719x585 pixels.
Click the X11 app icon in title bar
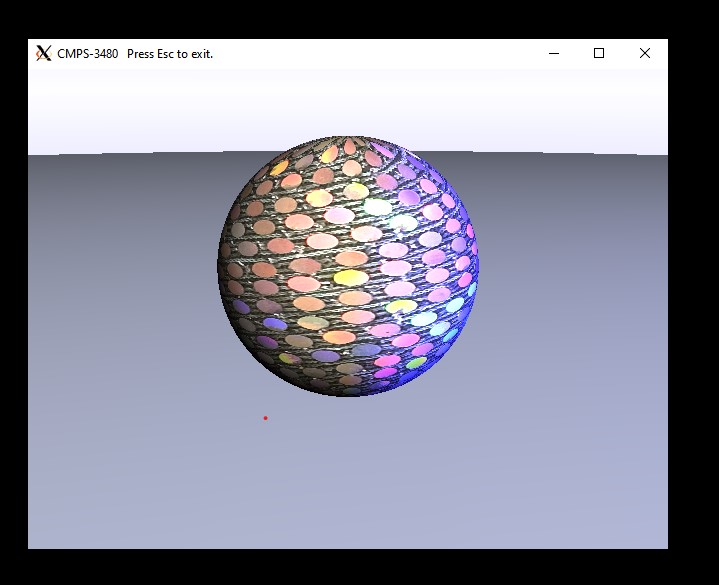(x=44, y=53)
